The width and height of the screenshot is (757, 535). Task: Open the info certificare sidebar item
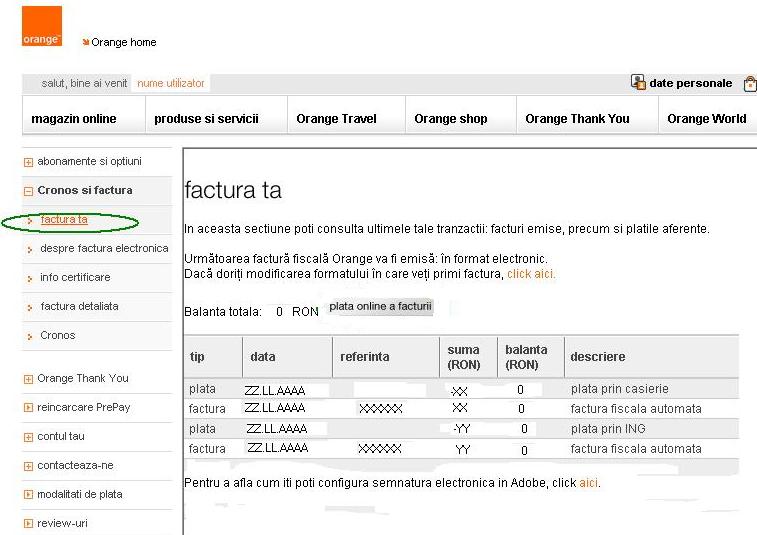coord(75,277)
